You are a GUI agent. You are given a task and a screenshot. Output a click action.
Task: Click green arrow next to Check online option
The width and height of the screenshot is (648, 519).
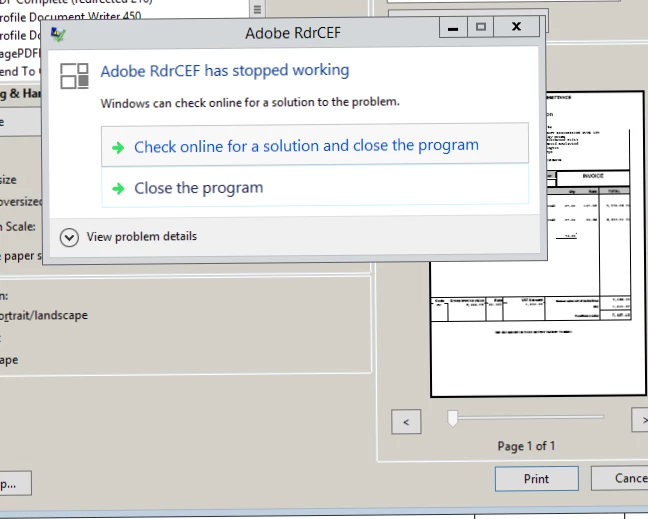(118, 148)
